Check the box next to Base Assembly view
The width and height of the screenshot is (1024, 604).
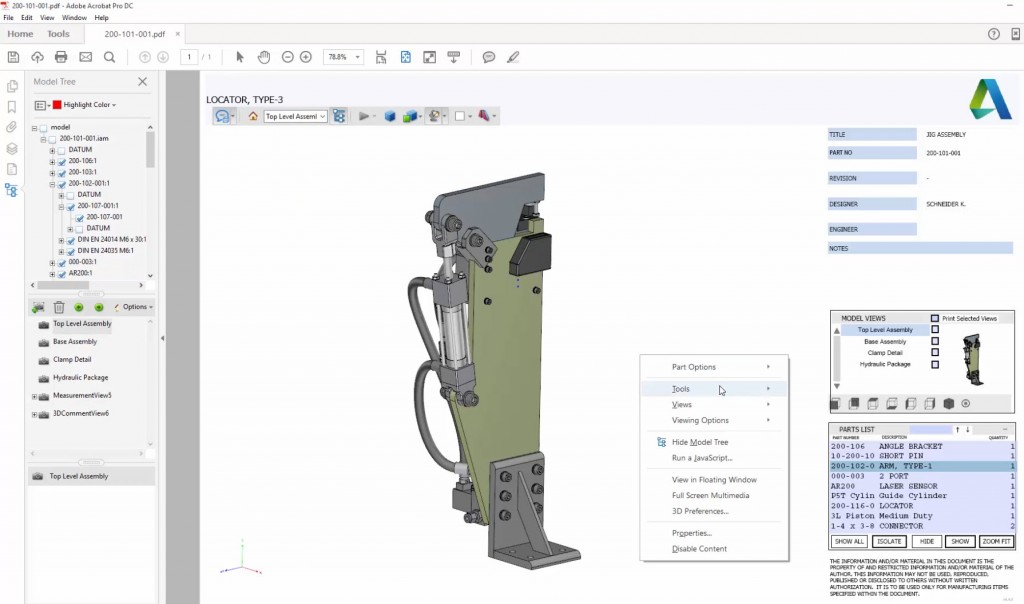click(x=936, y=341)
